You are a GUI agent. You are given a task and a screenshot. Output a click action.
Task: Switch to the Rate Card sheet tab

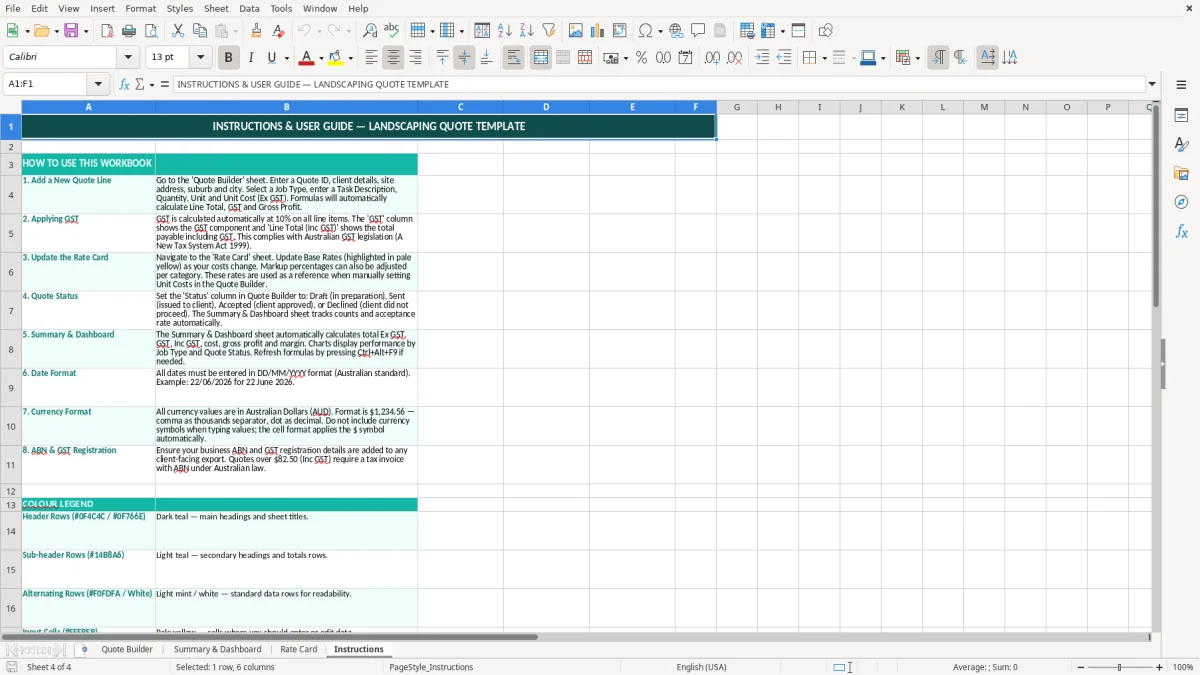pyautogui.click(x=298, y=650)
